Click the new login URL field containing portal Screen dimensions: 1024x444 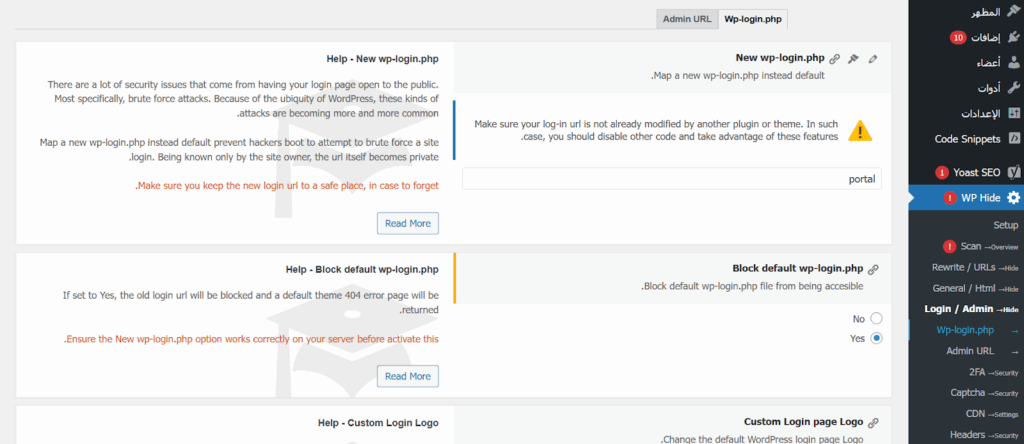672,179
